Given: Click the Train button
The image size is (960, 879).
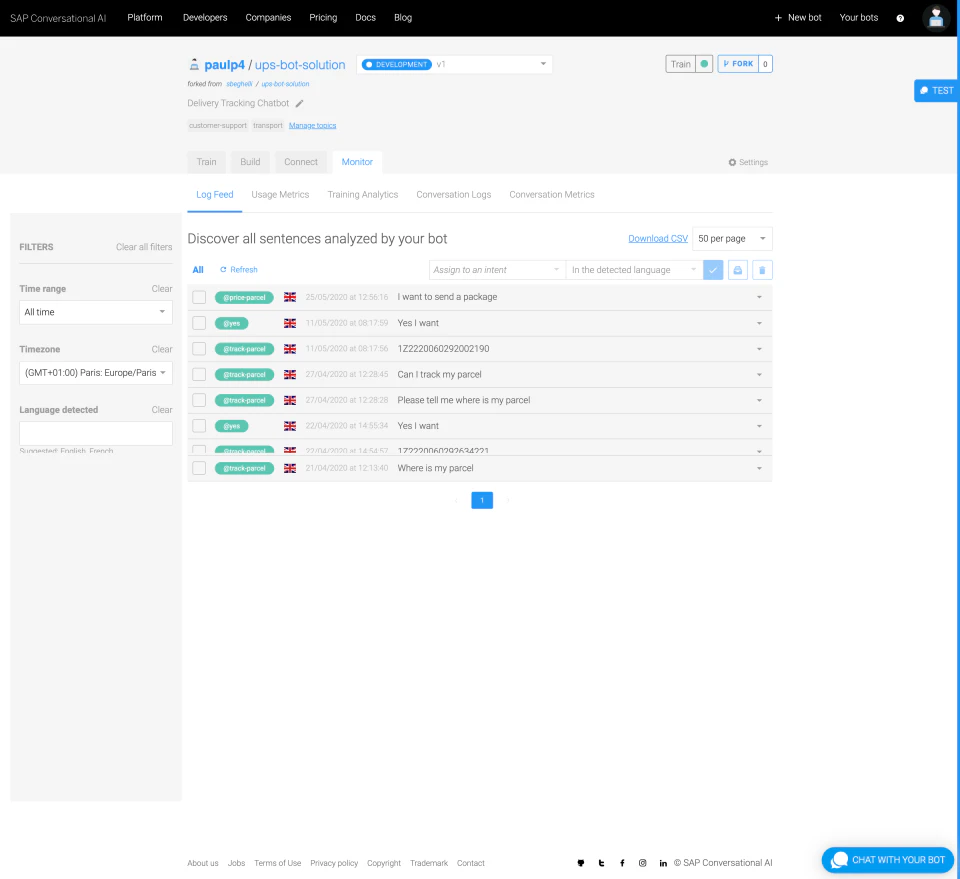Looking at the screenshot, I should (680, 63).
